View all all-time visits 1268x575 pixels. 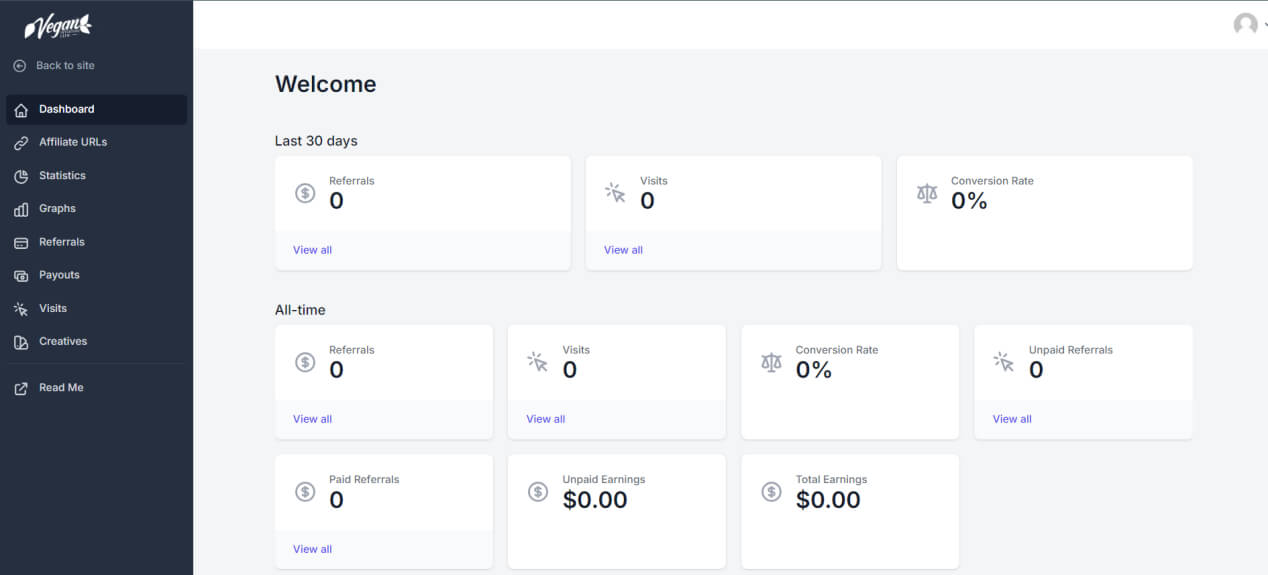pos(545,419)
